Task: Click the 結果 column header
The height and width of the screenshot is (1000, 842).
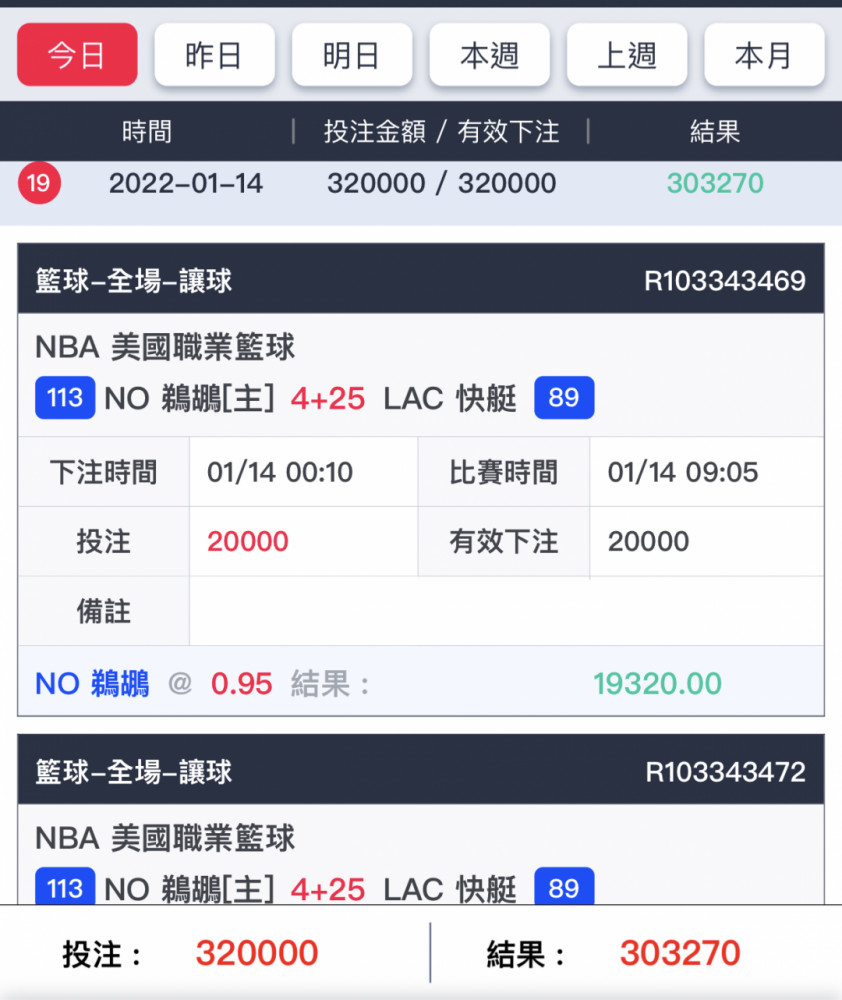Action: click(715, 131)
